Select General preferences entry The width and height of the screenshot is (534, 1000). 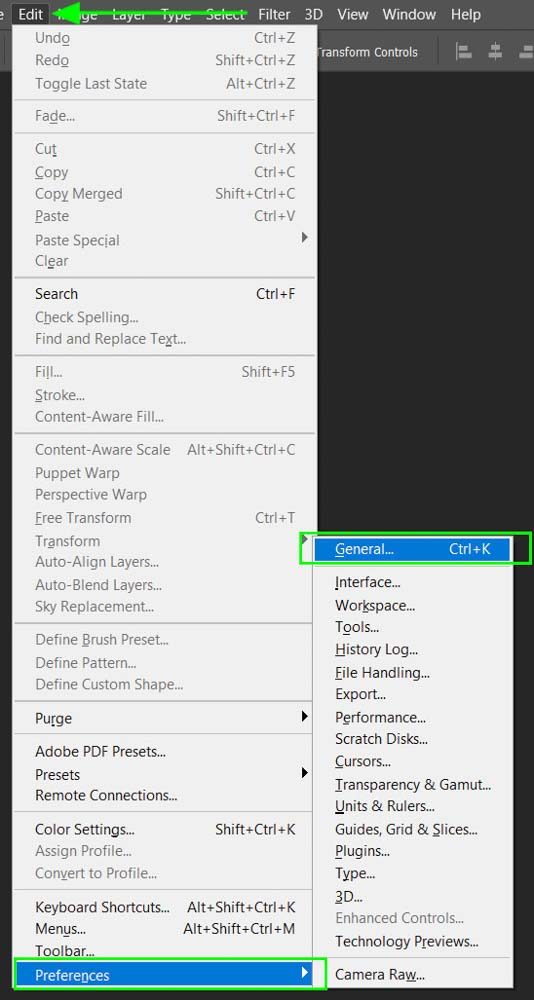click(x=413, y=549)
